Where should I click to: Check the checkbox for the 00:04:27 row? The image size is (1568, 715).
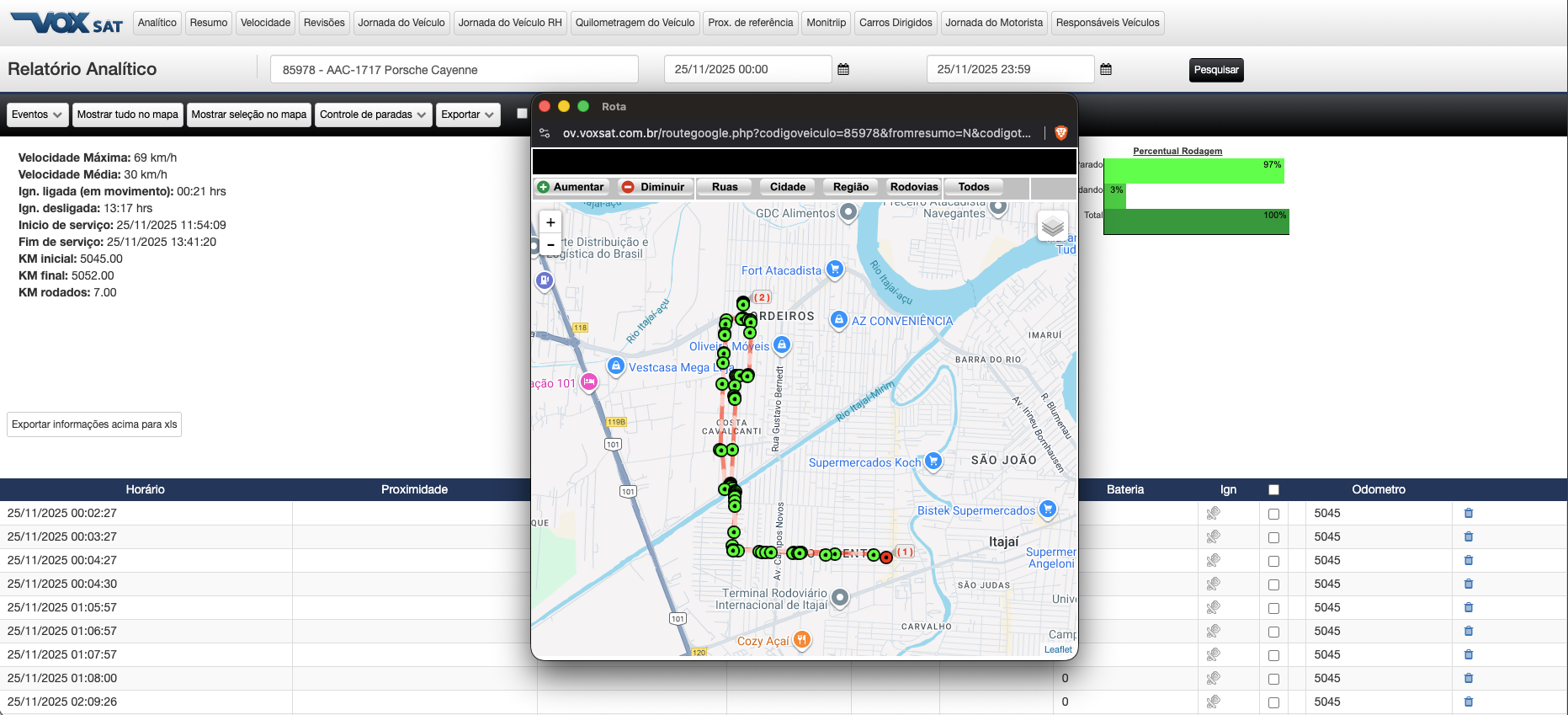tap(1273, 561)
